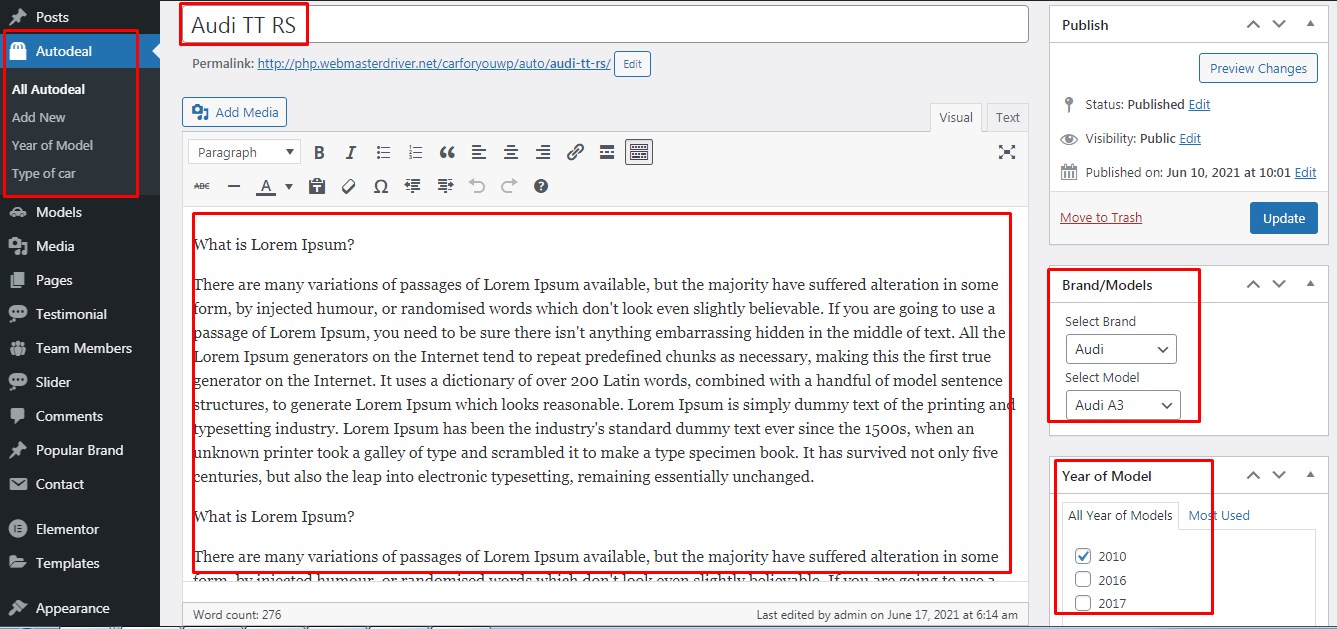Open Type of car submenu item
Image resolution: width=1337 pixels, height=629 pixels.
[x=44, y=173]
